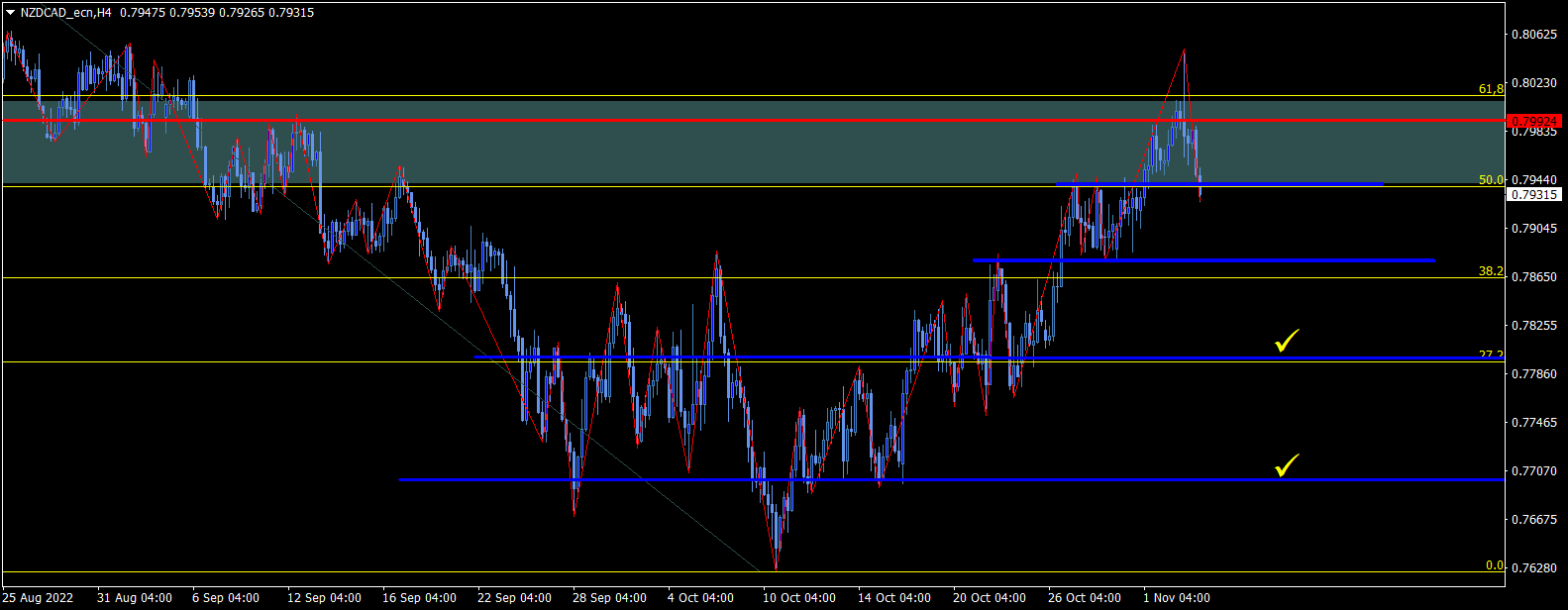Click the 0.77860 price axis label
The height and width of the screenshot is (610, 1568).
click(1534, 374)
